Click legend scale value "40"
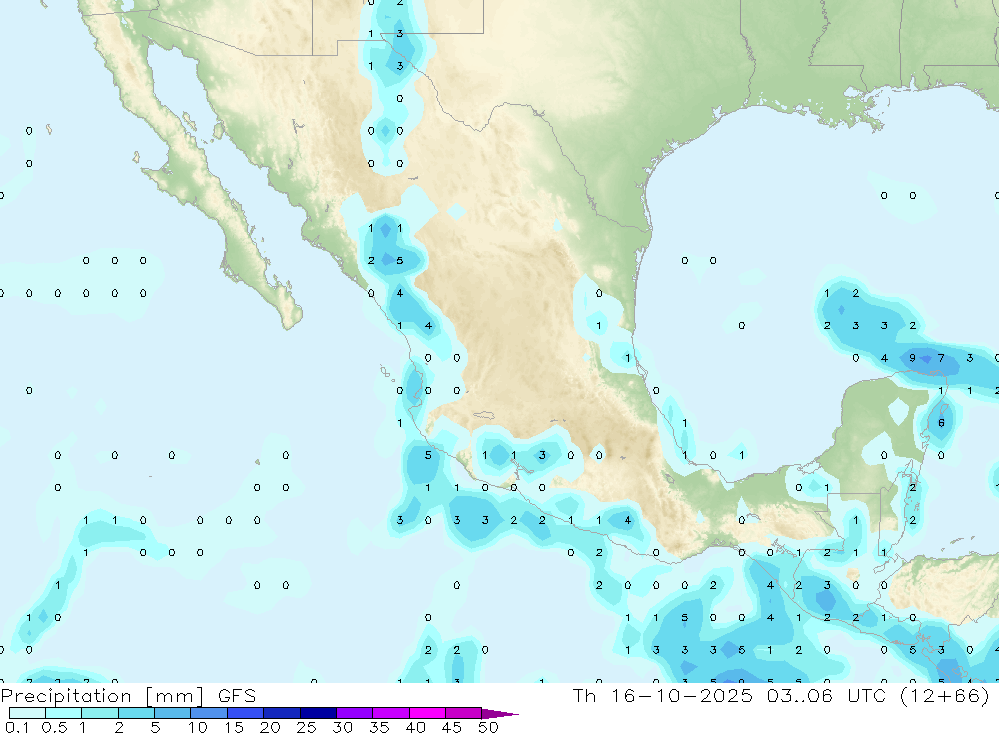The width and height of the screenshot is (1000, 733). (415, 727)
